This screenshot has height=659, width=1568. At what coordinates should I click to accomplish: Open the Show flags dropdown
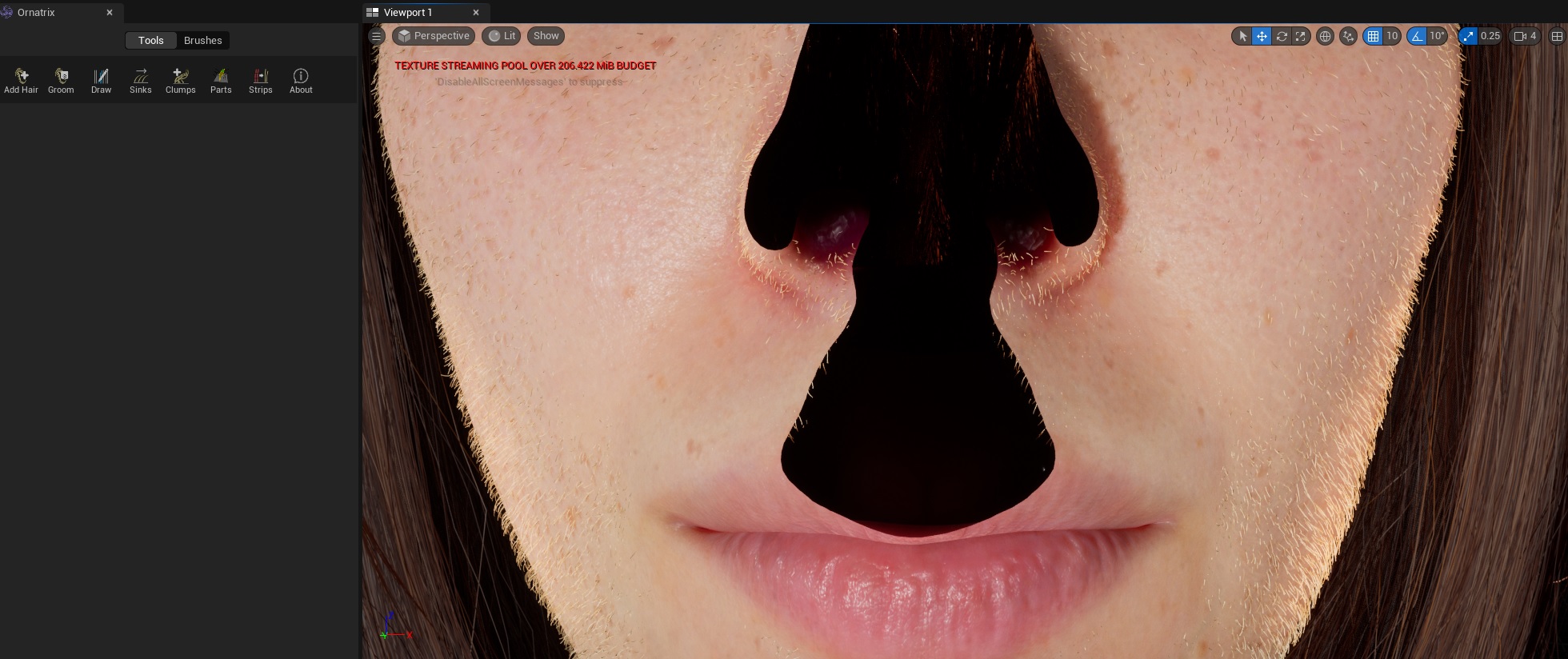click(546, 36)
